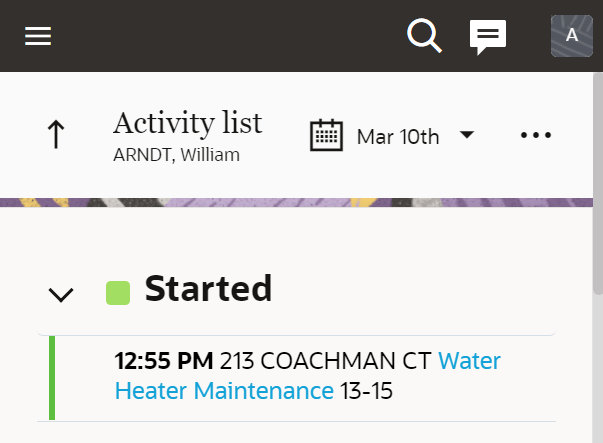
Task: Select the 213 COACHMAN CT address text
Action: (x=325, y=361)
